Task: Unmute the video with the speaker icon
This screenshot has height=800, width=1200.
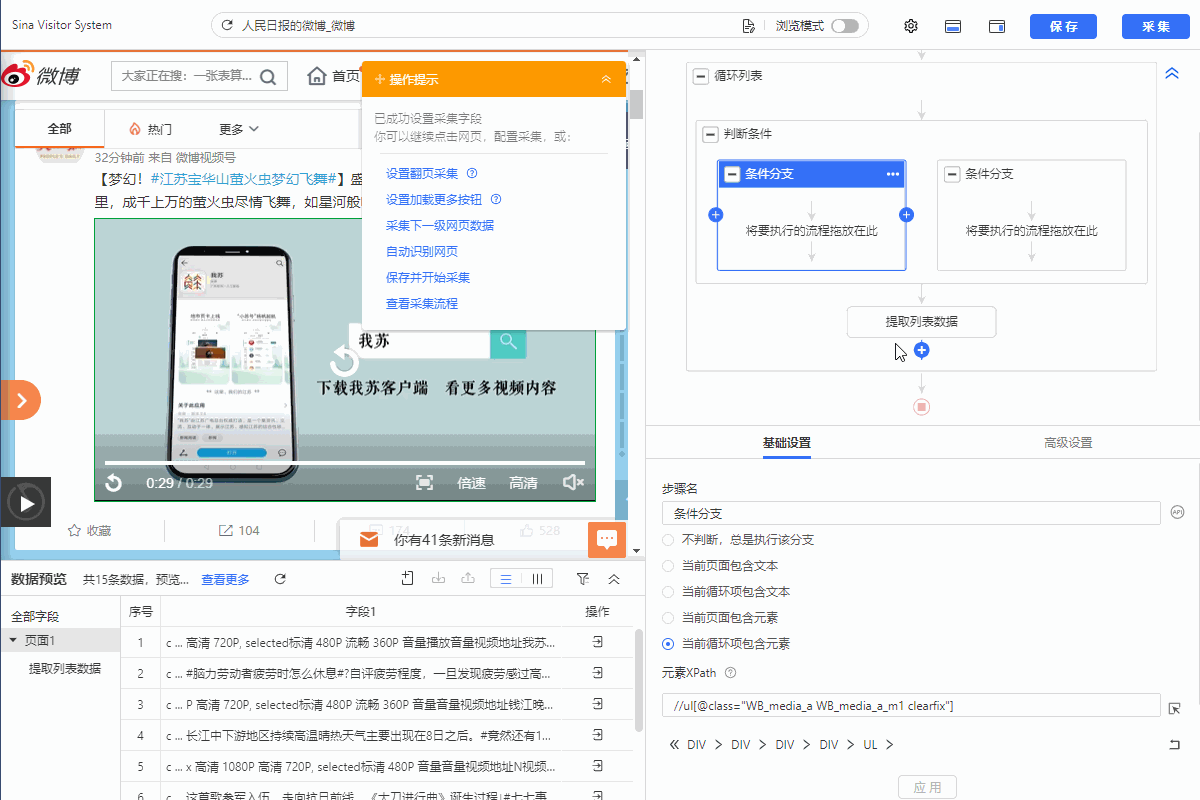Action: click(573, 483)
